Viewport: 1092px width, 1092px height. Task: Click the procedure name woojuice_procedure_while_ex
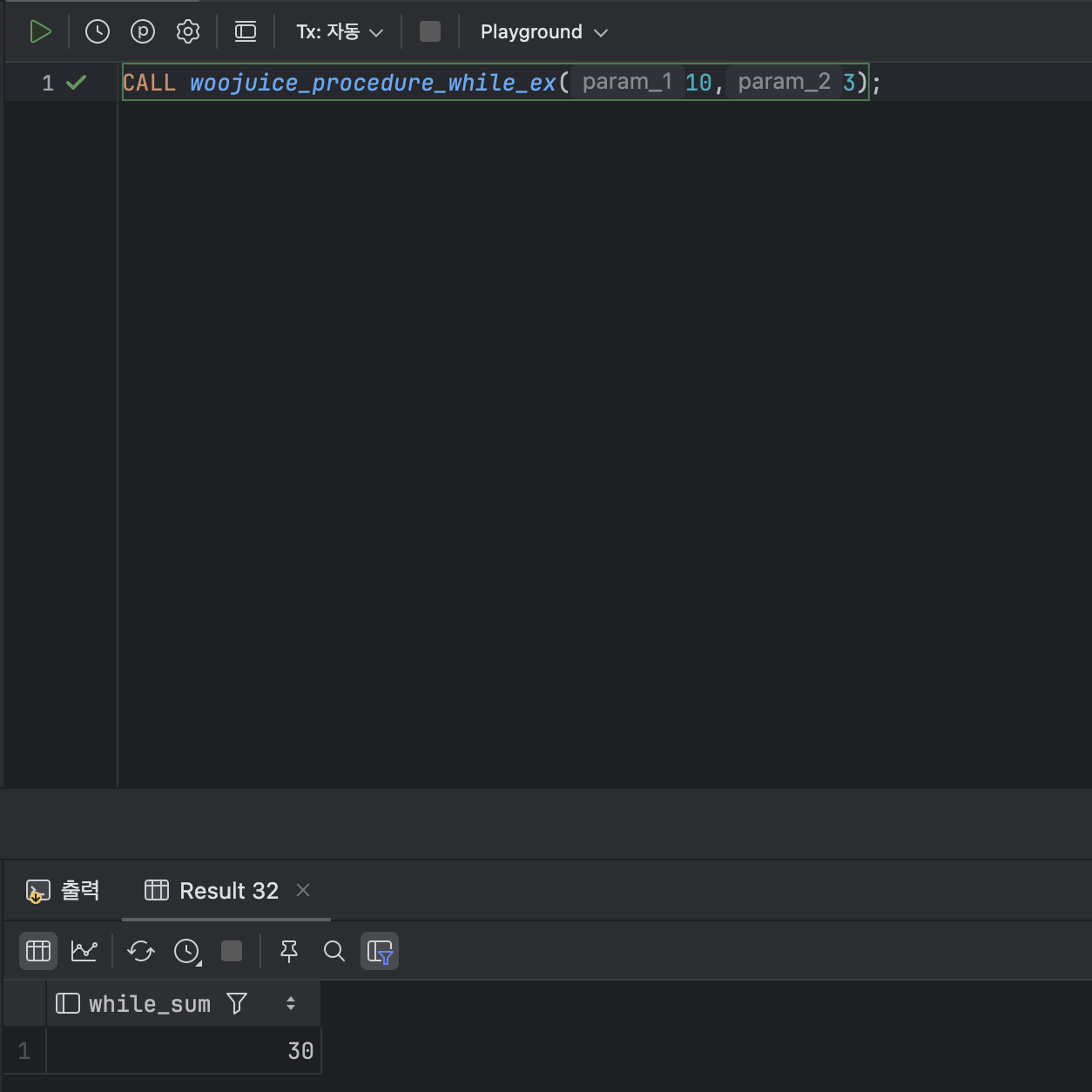[x=373, y=83]
